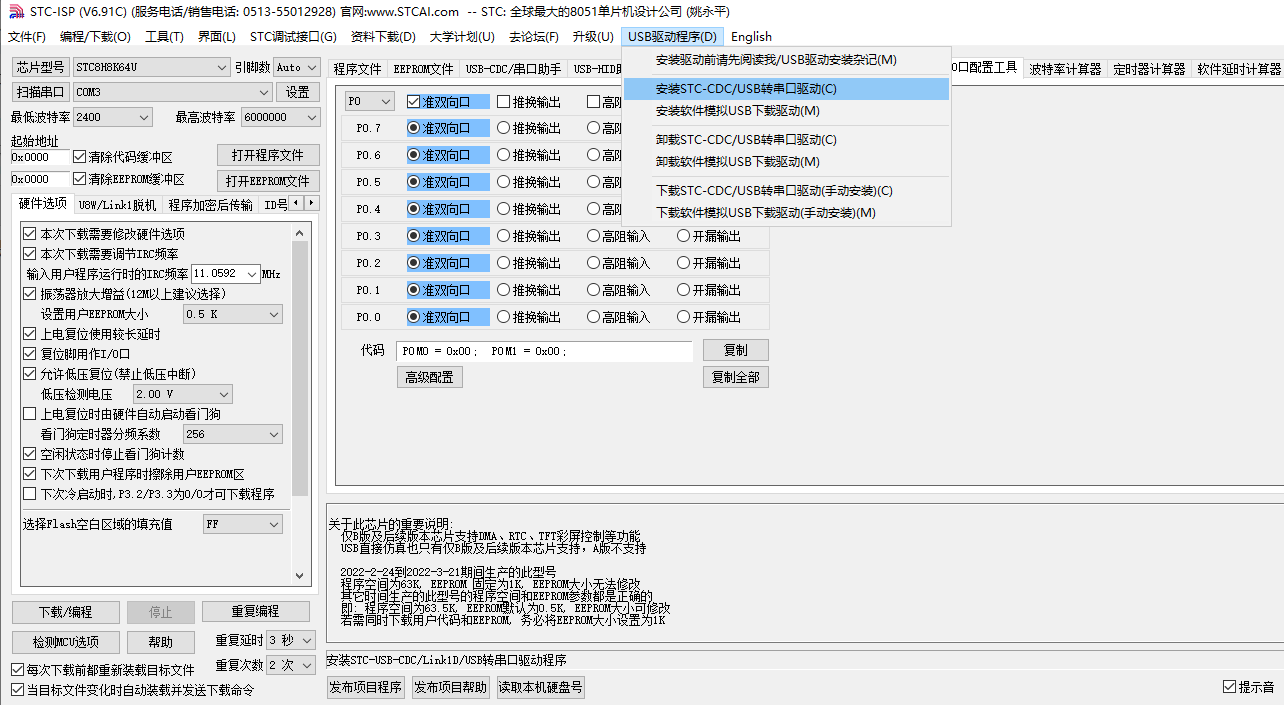Enable 上电复位时由硬件自动启动看门狗 option
Viewport: 1284px width, 705px height.
(29, 414)
